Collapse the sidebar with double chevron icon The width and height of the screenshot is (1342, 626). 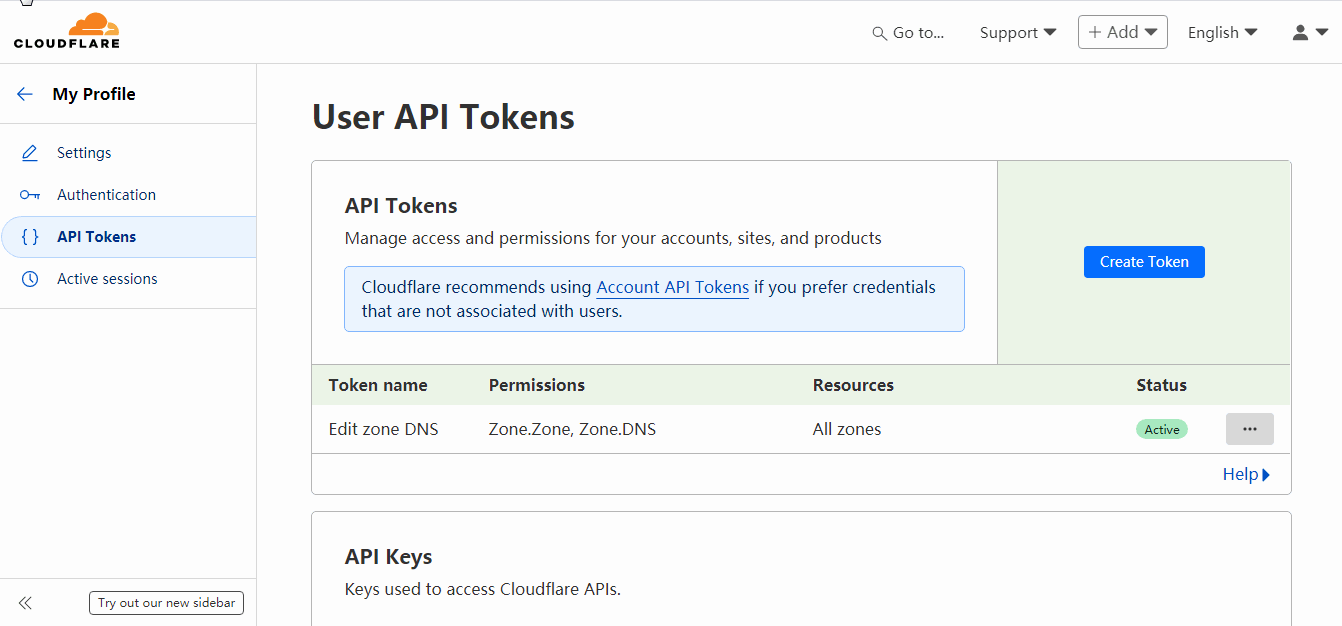[x=25, y=603]
